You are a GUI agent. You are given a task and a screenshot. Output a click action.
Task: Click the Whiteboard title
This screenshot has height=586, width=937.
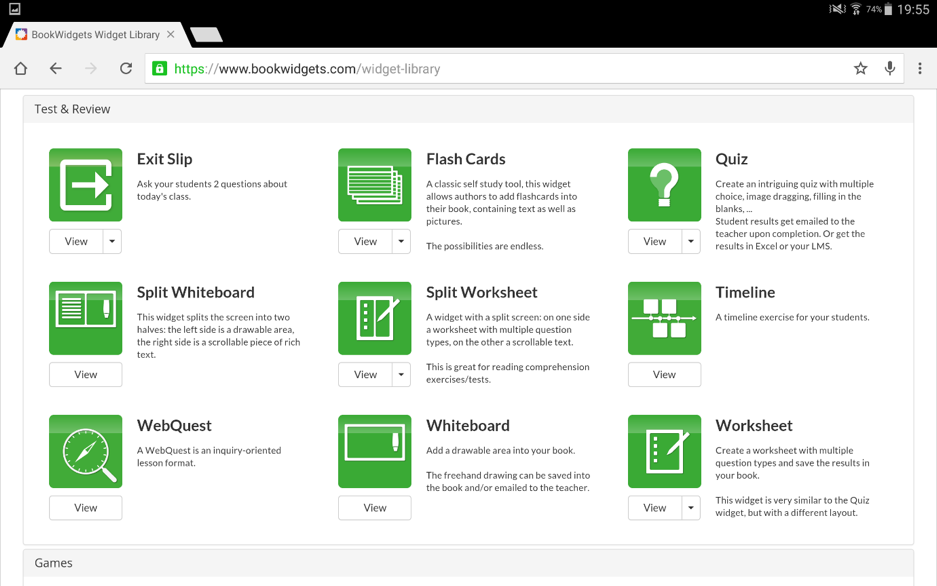click(x=468, y=426)
